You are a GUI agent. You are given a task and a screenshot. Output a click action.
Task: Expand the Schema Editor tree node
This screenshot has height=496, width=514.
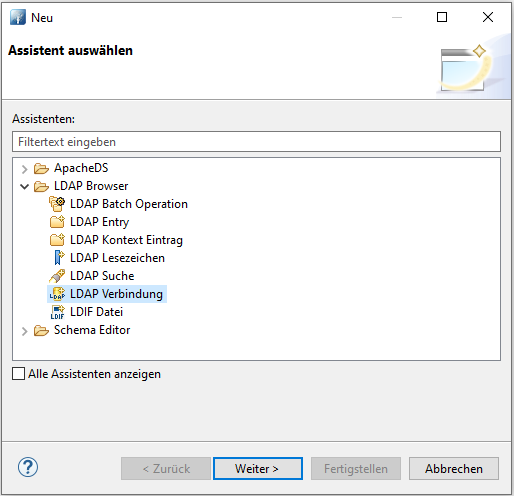[24, 331]
